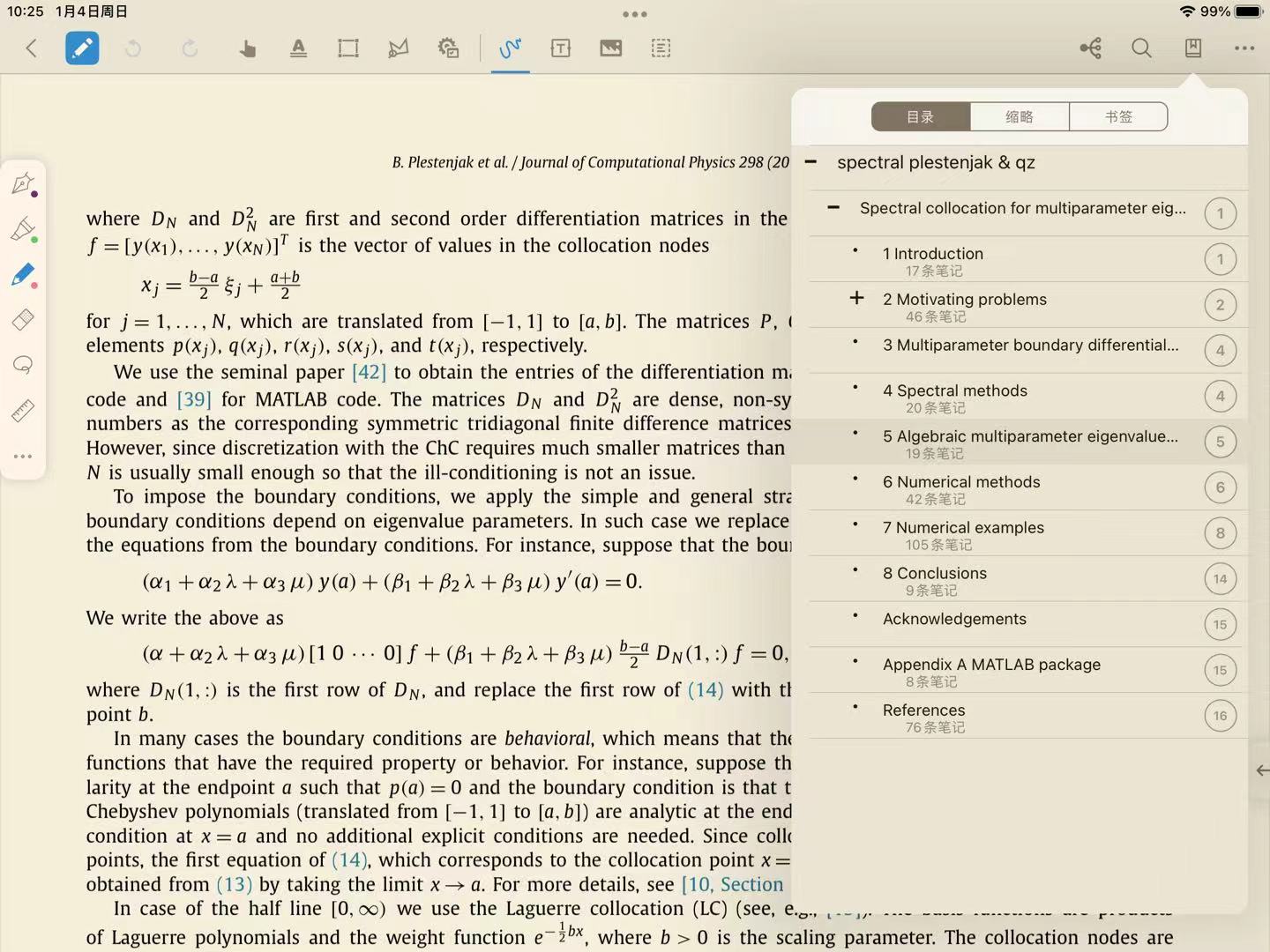Collapse Spectral collocation for multiparameter entry
Image resolution: width=1270 pixels, height=952 pixels.
[x=833, y=208]
